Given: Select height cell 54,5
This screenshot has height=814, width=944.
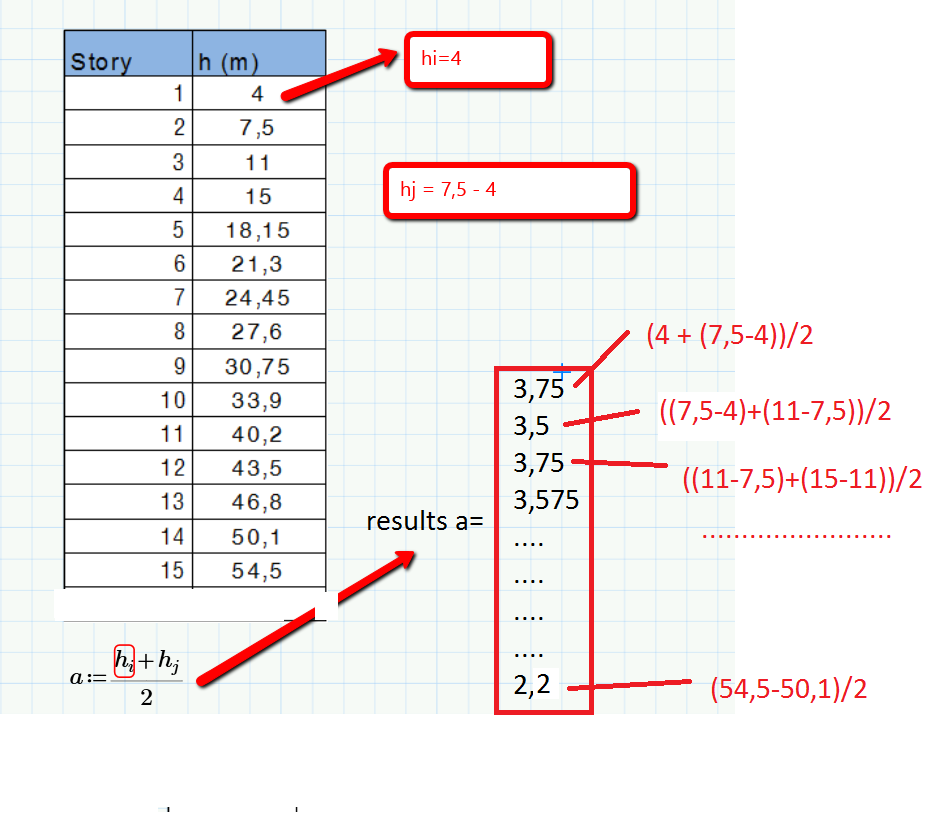Looking at the screenshot, I should point(259,570).
